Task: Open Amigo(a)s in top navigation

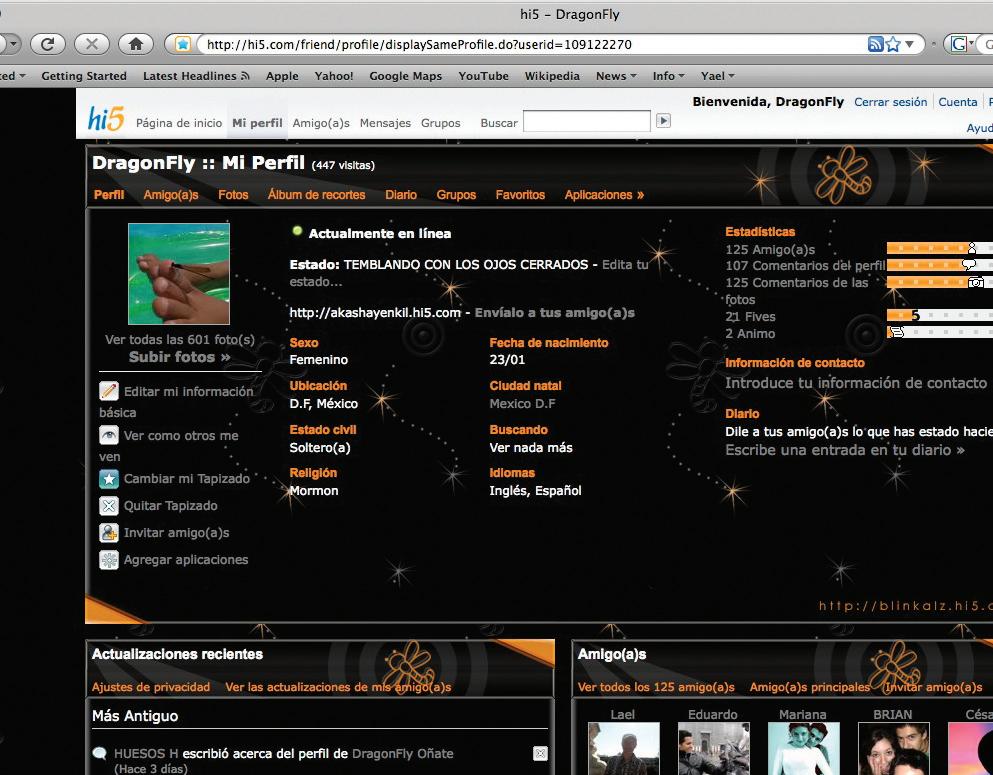Action: click(x=321, y=123)
